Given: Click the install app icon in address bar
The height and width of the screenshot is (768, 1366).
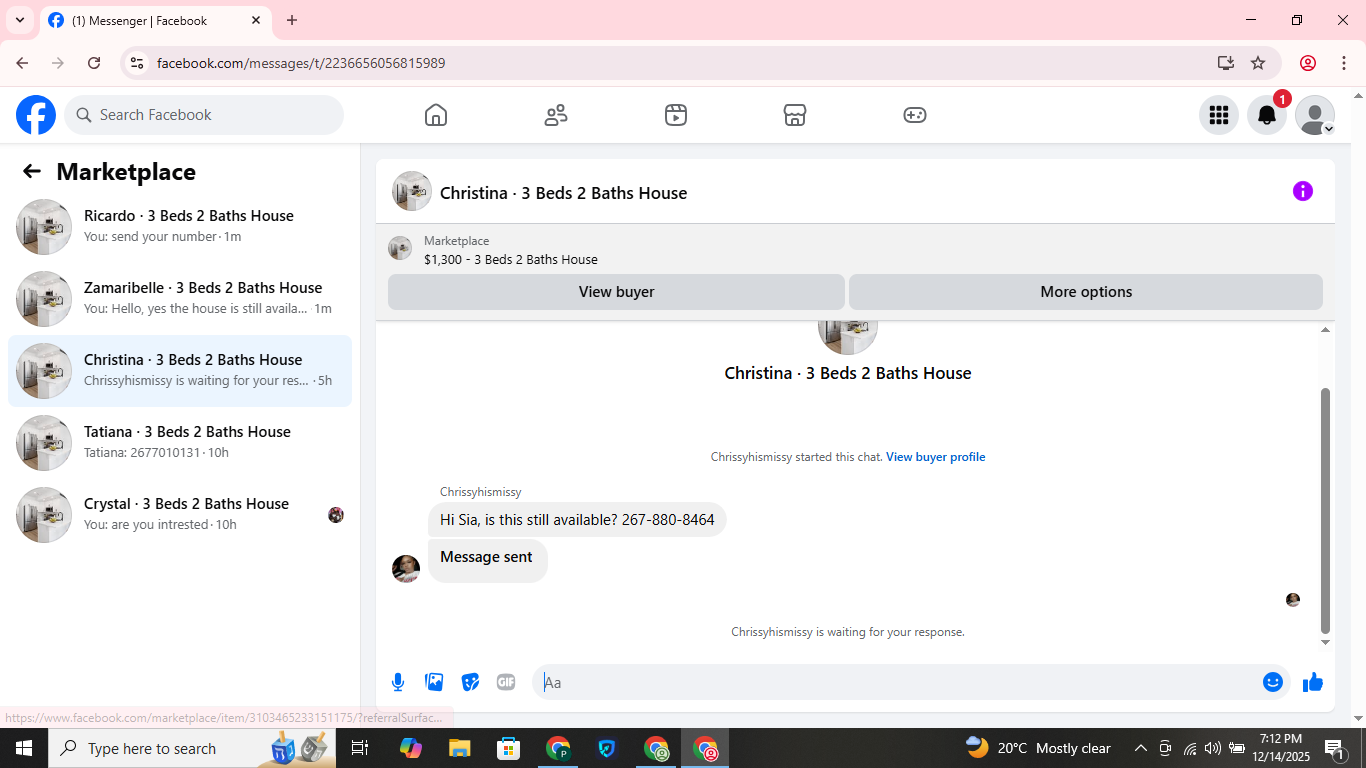Looking at the screenshot, I should tap(1226, 63).
